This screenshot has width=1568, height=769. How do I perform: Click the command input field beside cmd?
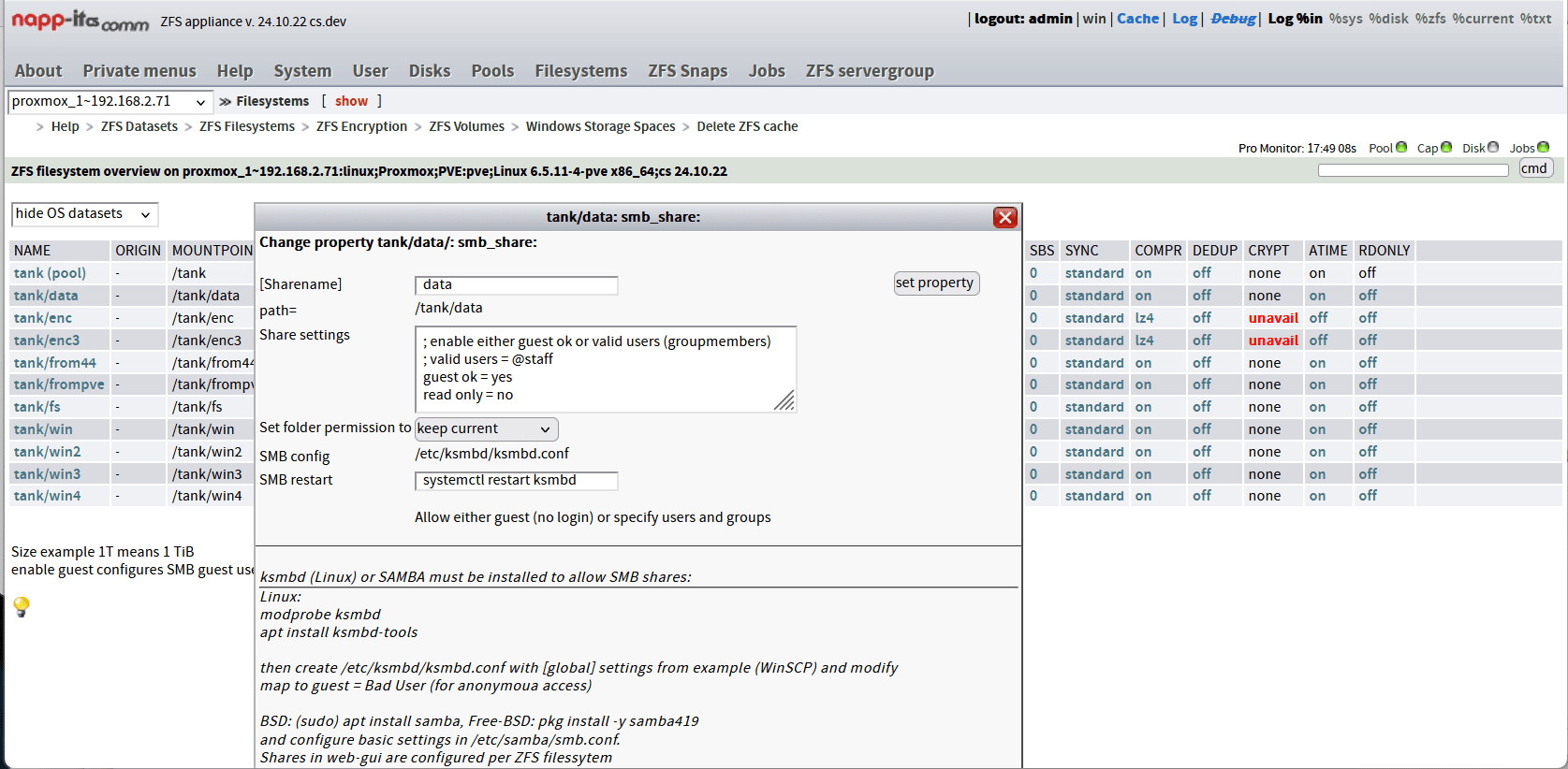tap(1413, 170)
